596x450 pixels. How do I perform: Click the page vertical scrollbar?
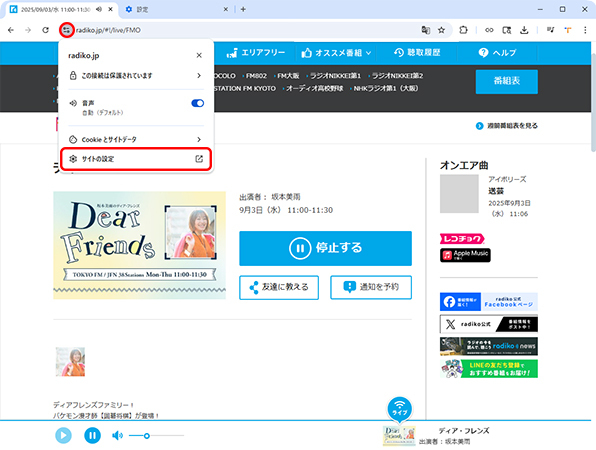593,103
